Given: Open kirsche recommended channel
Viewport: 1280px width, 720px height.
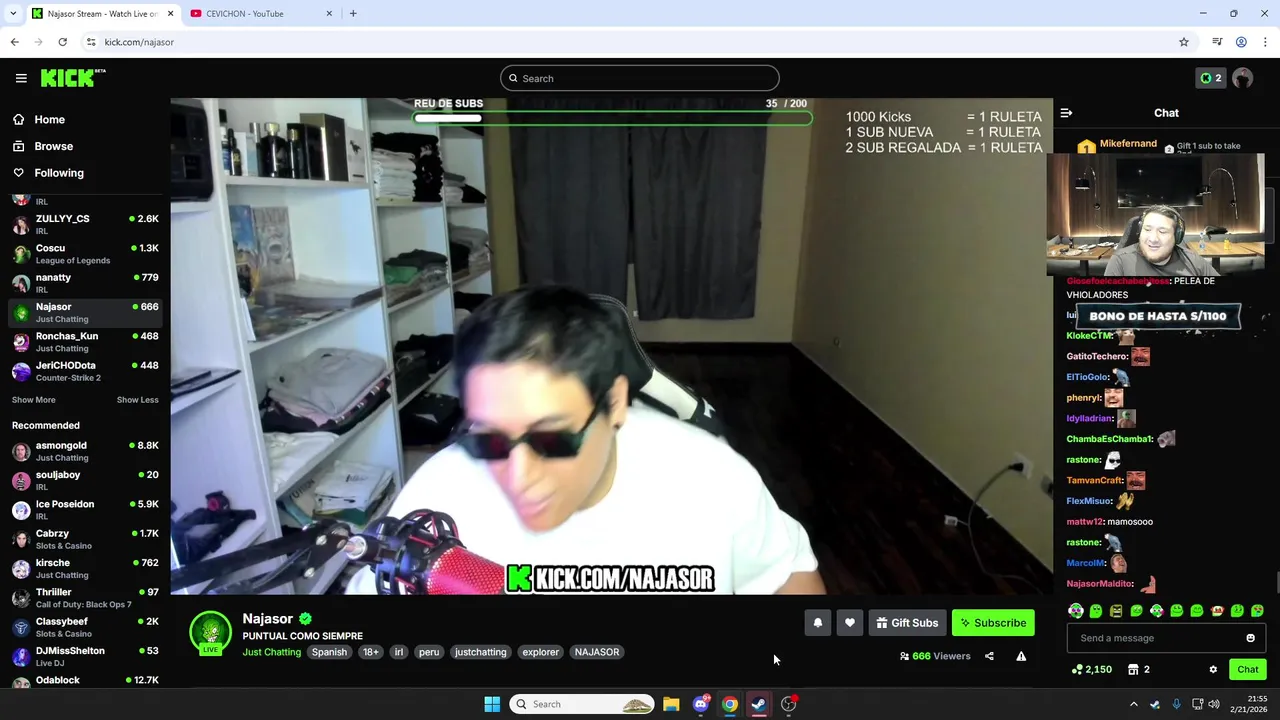Looking at the screenshot, I should point(85,569).
